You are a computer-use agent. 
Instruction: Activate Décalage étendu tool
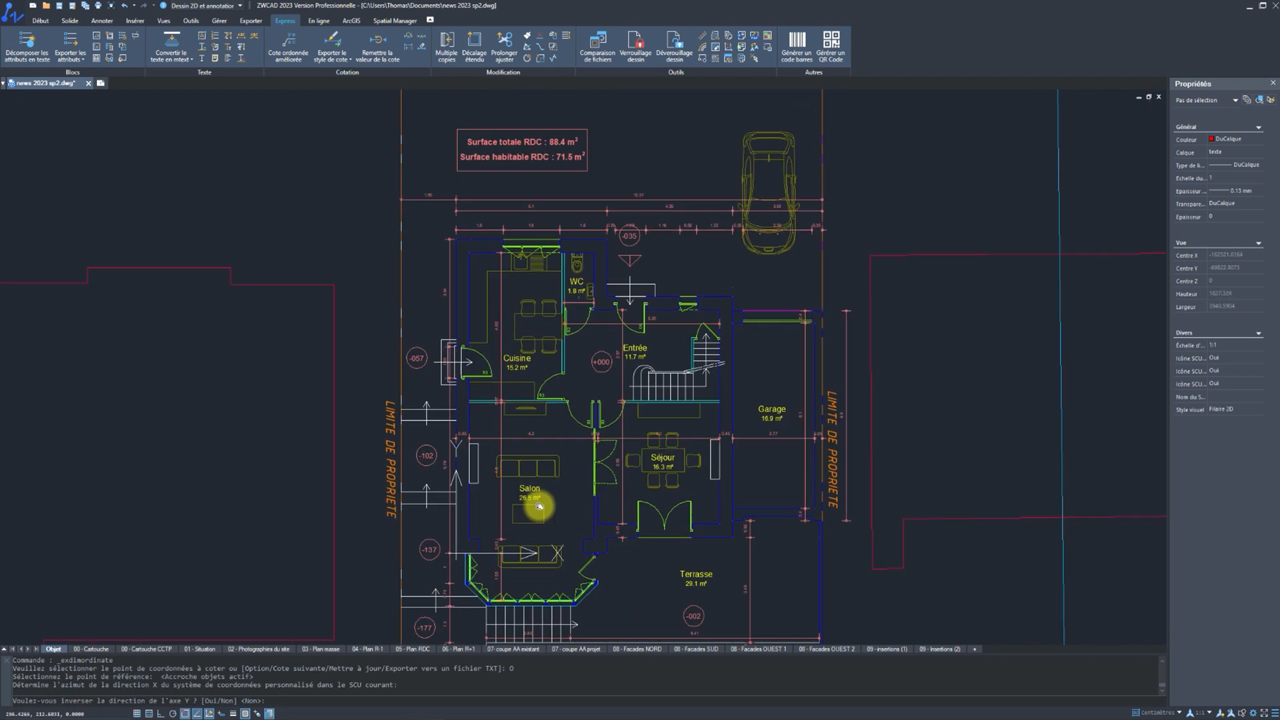474,47
